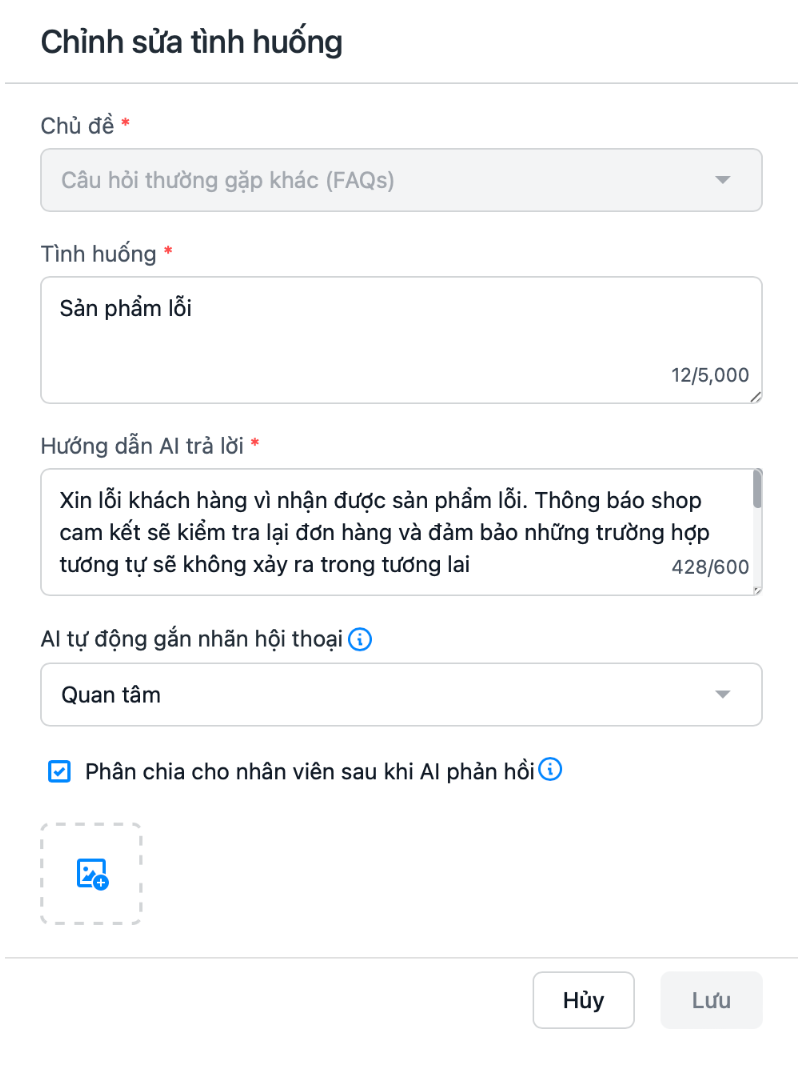Viewport: 801px width, 1067px height.
Task: Click resize handle of Hướng dẫn AI textarea
Action: 756,590
